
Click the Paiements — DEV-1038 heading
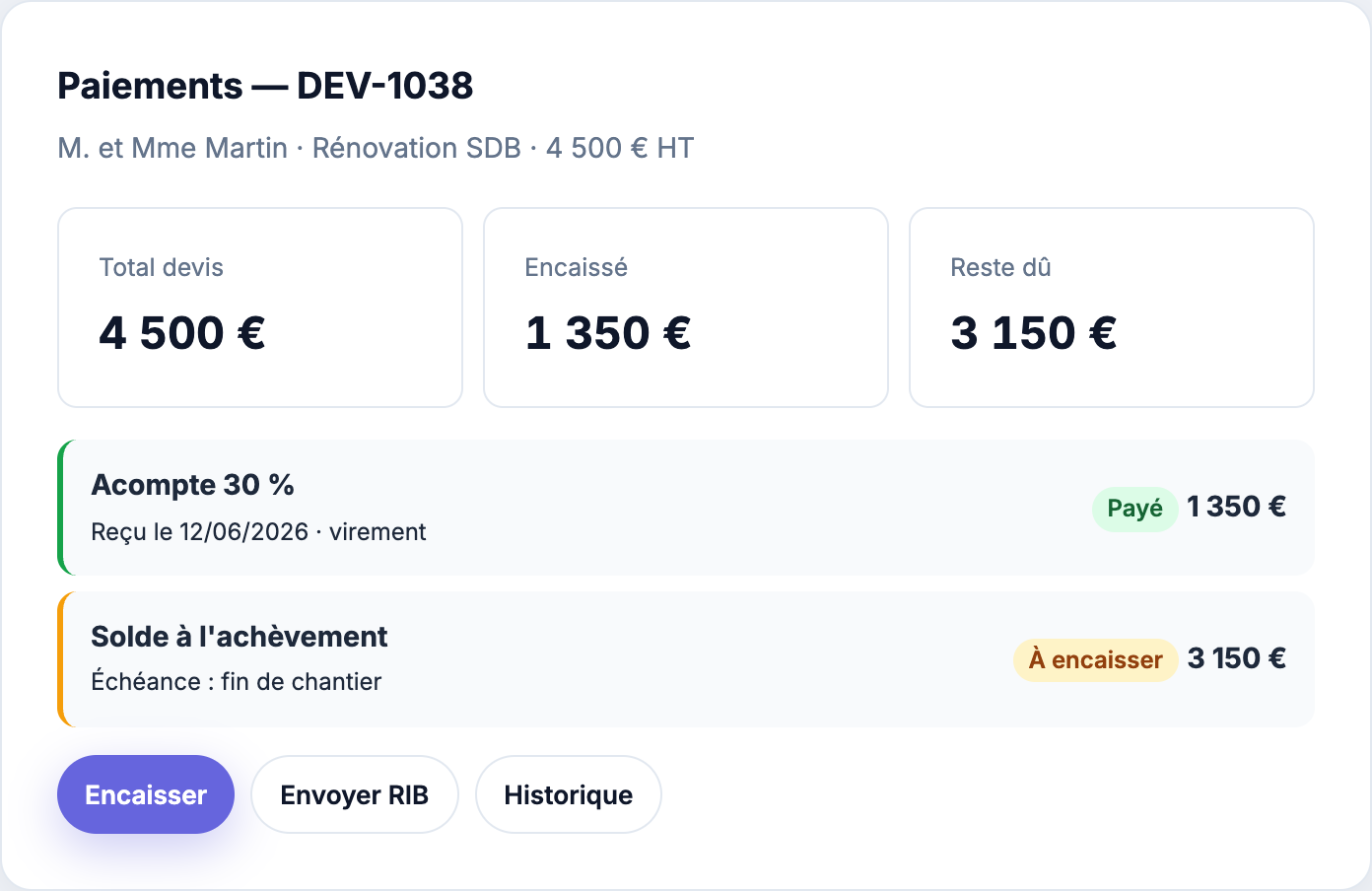[265, 86]
